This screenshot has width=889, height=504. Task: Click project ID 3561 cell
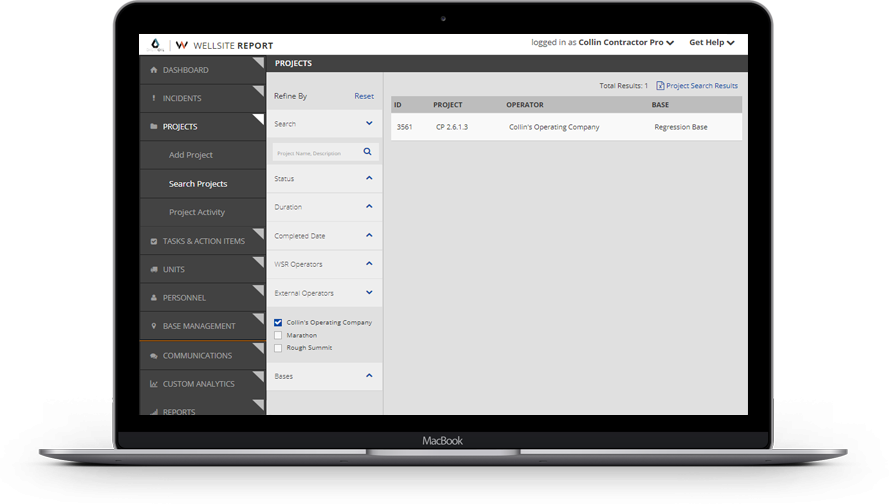tap(405, 127)
